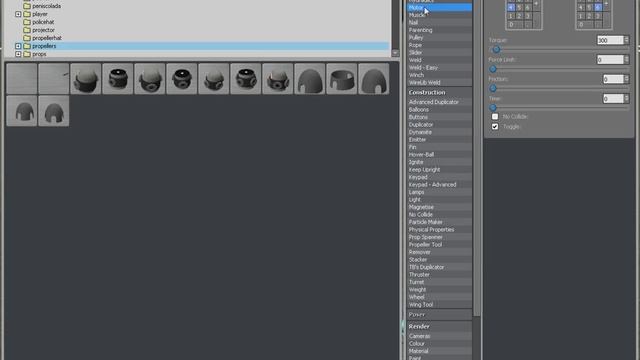The width and height of the screenshot is (640, 360).
Task: Expand the propellers folder node
Action: click(18, 46)
